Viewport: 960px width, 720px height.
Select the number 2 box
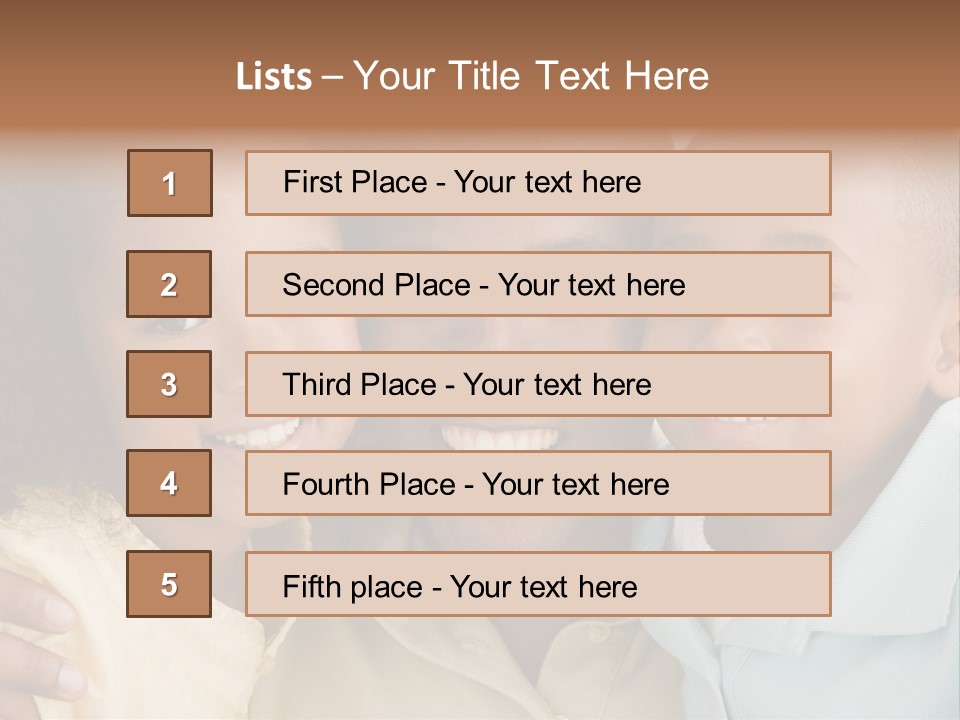pyautogui.click(x=169, y=284)
